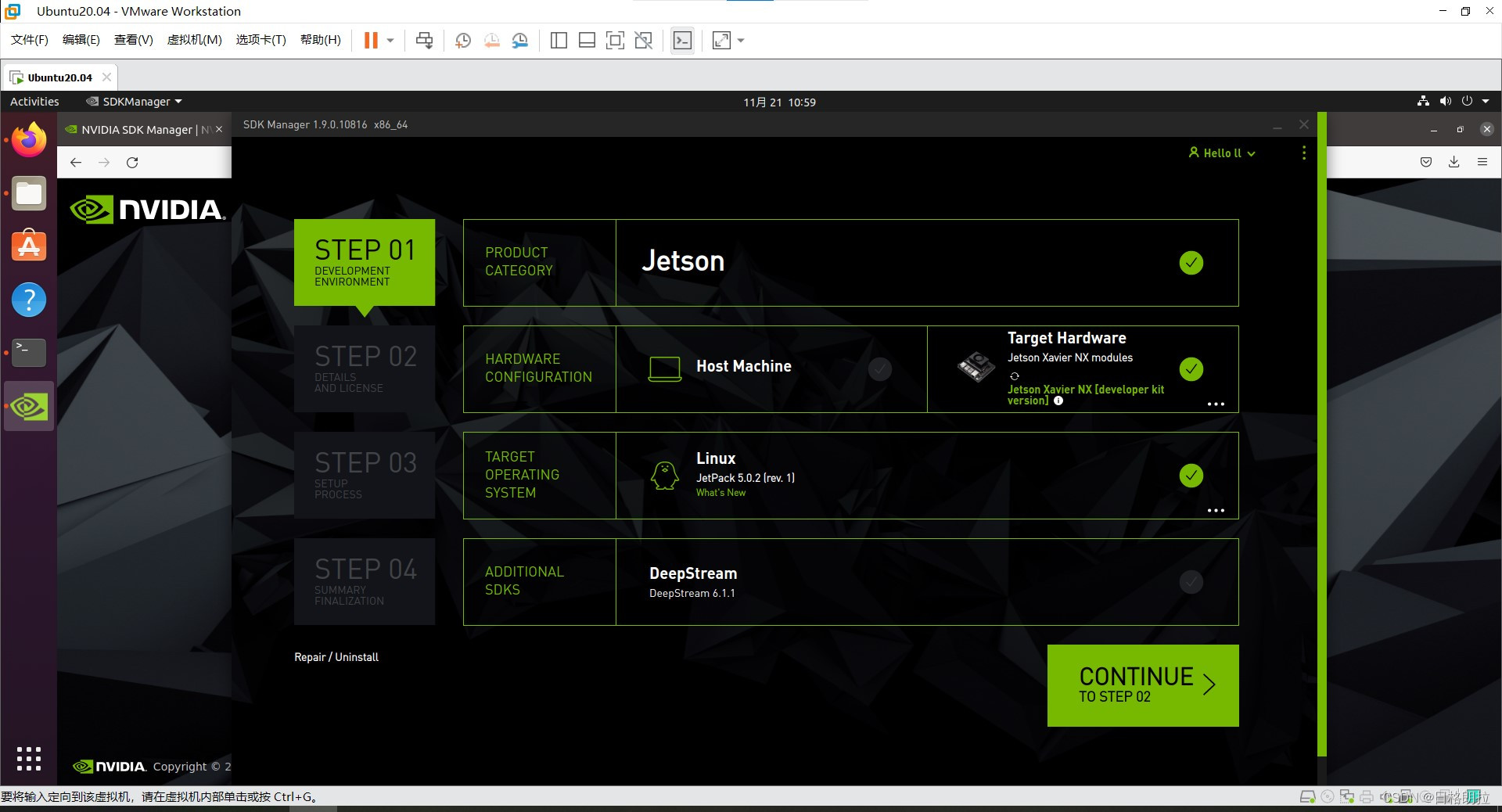Open the SDKManager app menu dropdown

(x=135, y=102)
